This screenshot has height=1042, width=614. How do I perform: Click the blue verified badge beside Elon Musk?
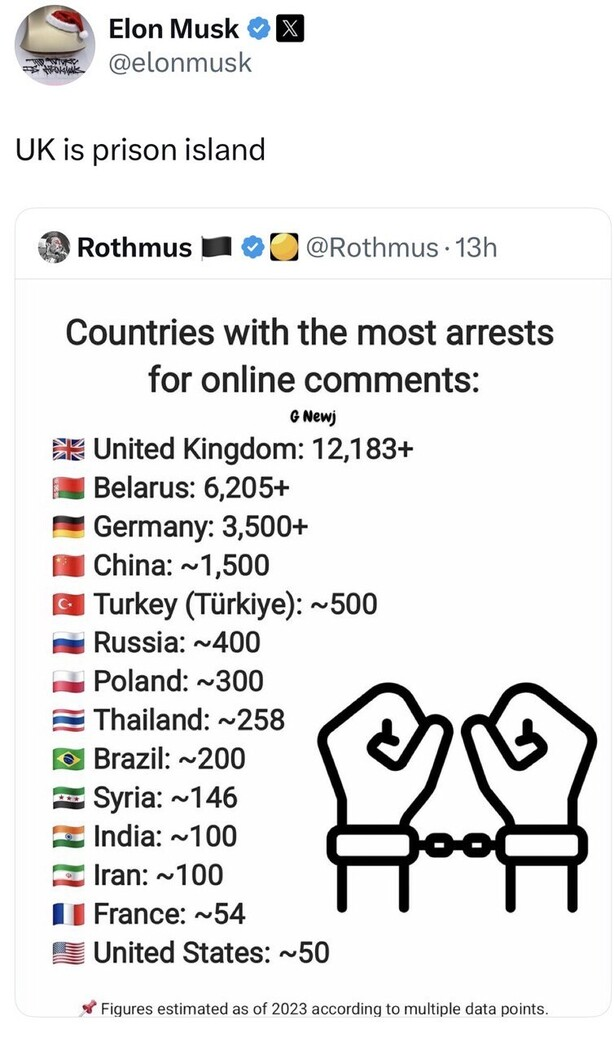(x=259, y=30)
